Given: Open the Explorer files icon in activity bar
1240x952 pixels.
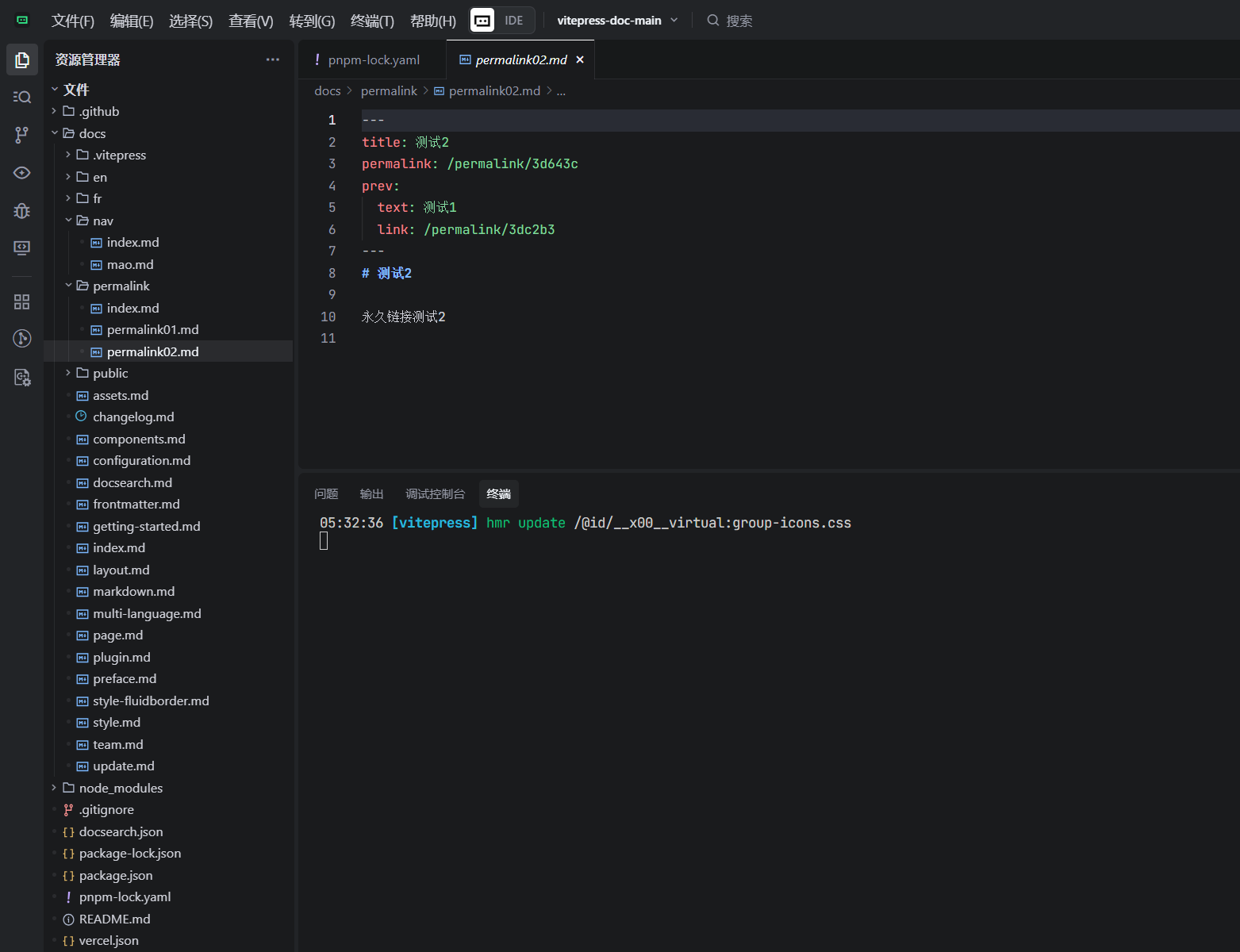Looking at the screenshot, I should tap(22, 59).
